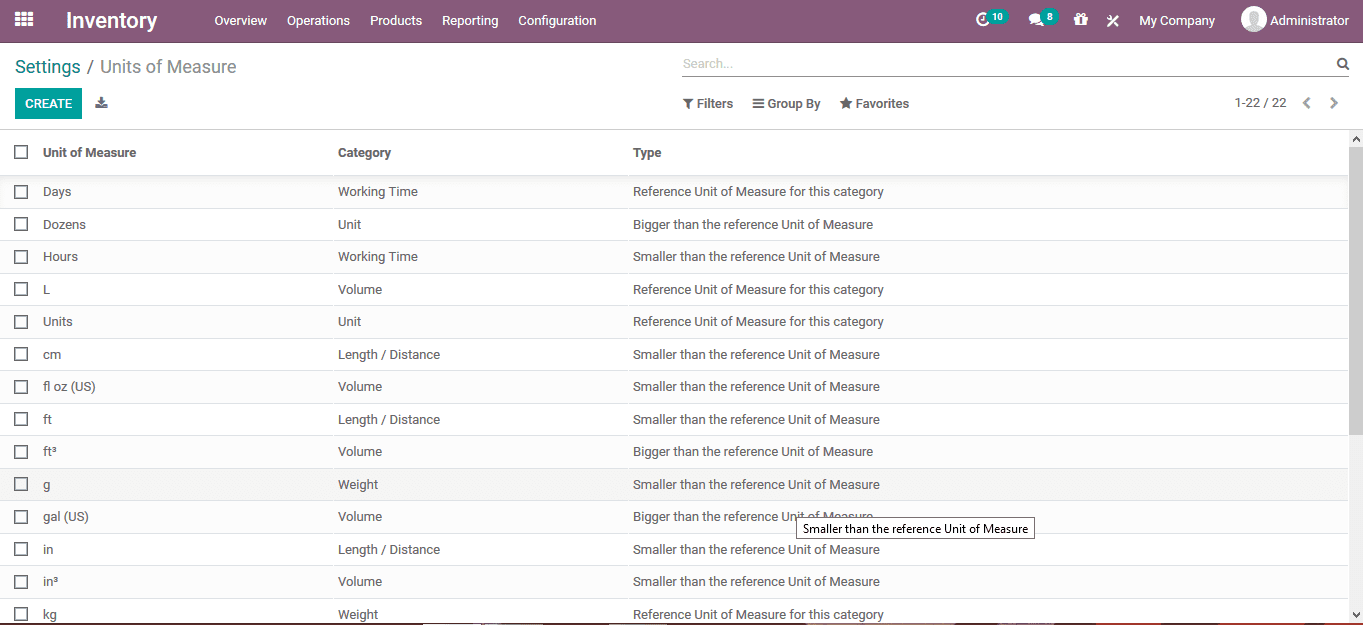Viewport: 1363px width, 625px height.
Task: Select the checkbox next to kg
Action: click(21, 613)
